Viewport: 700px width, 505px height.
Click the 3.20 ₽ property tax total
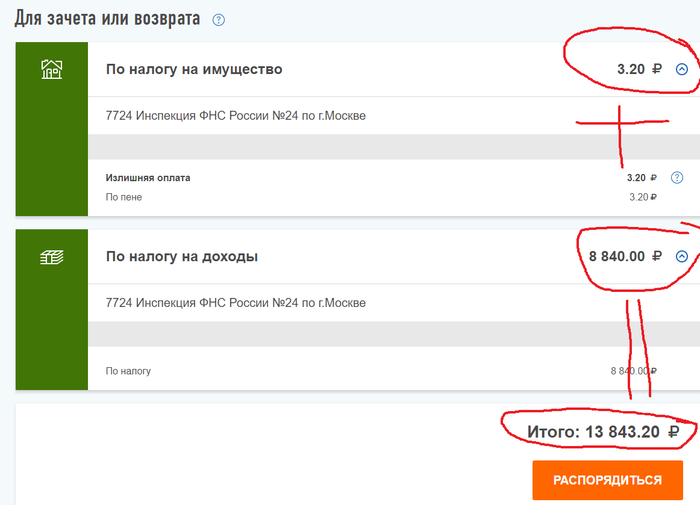click(639, 70)
